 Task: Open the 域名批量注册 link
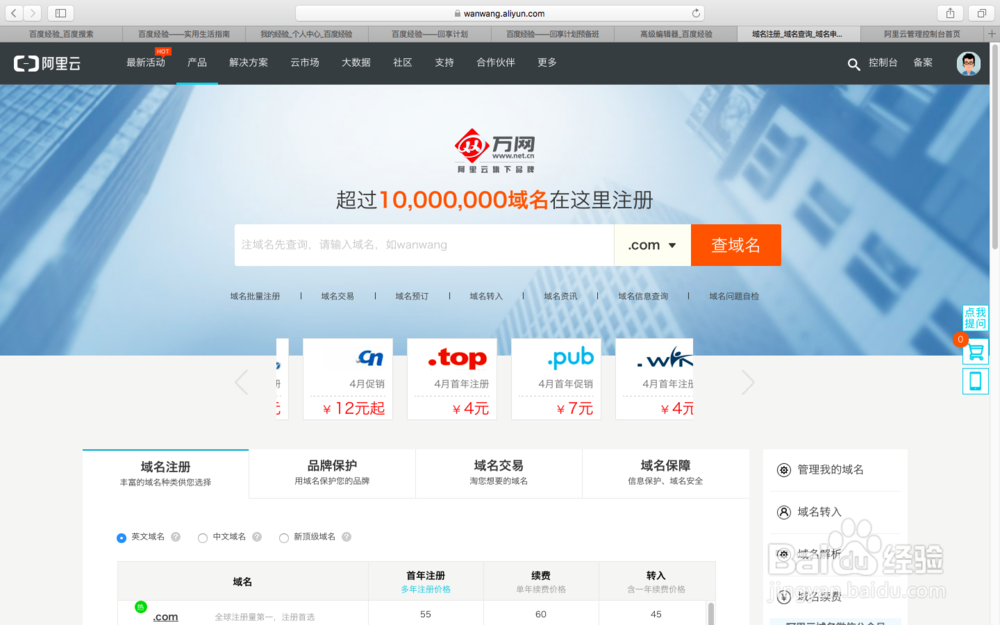pos(255,297)
